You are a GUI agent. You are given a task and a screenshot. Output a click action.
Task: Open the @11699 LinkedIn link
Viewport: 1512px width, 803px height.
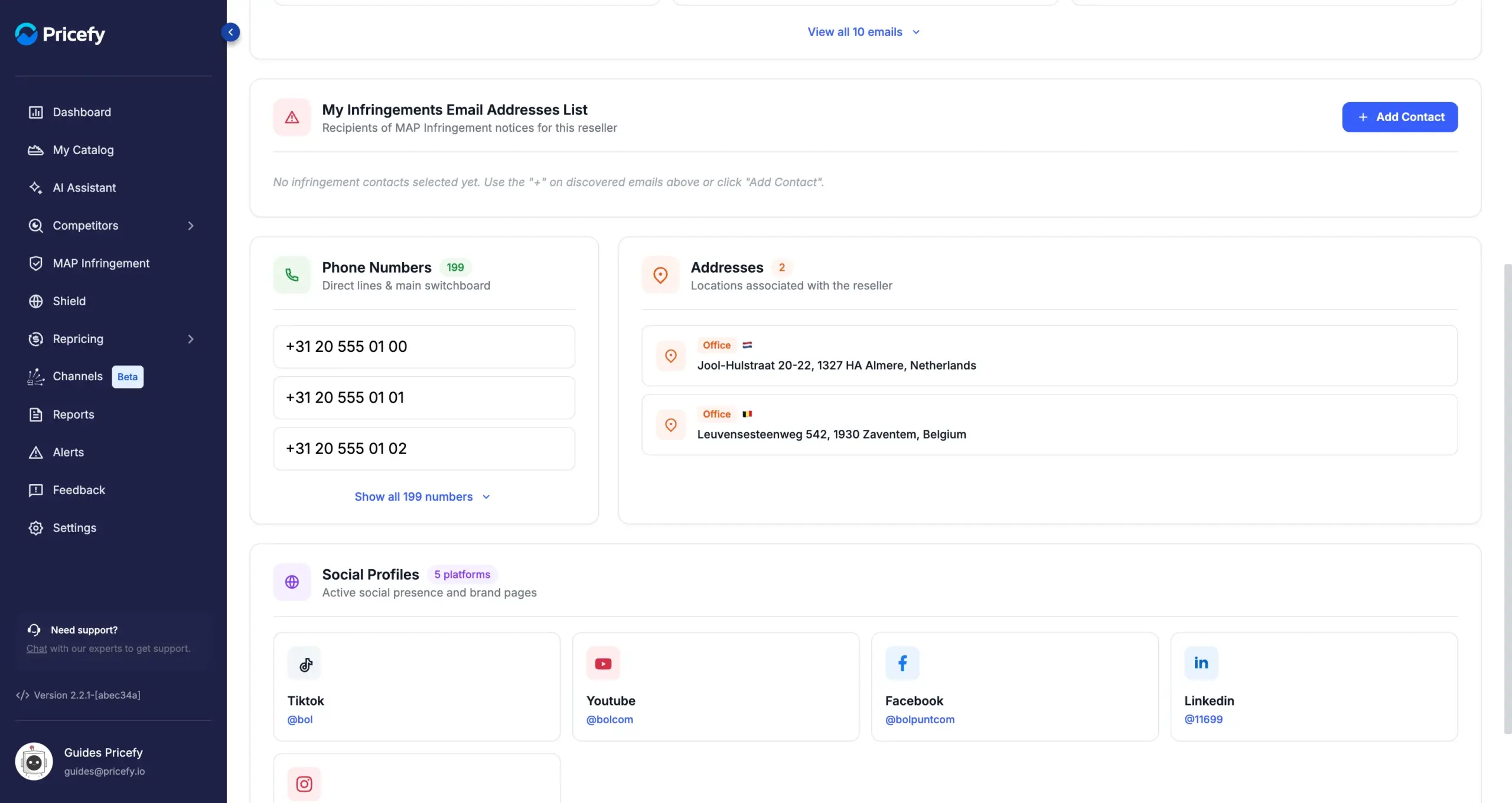(x=1203, y=719)
